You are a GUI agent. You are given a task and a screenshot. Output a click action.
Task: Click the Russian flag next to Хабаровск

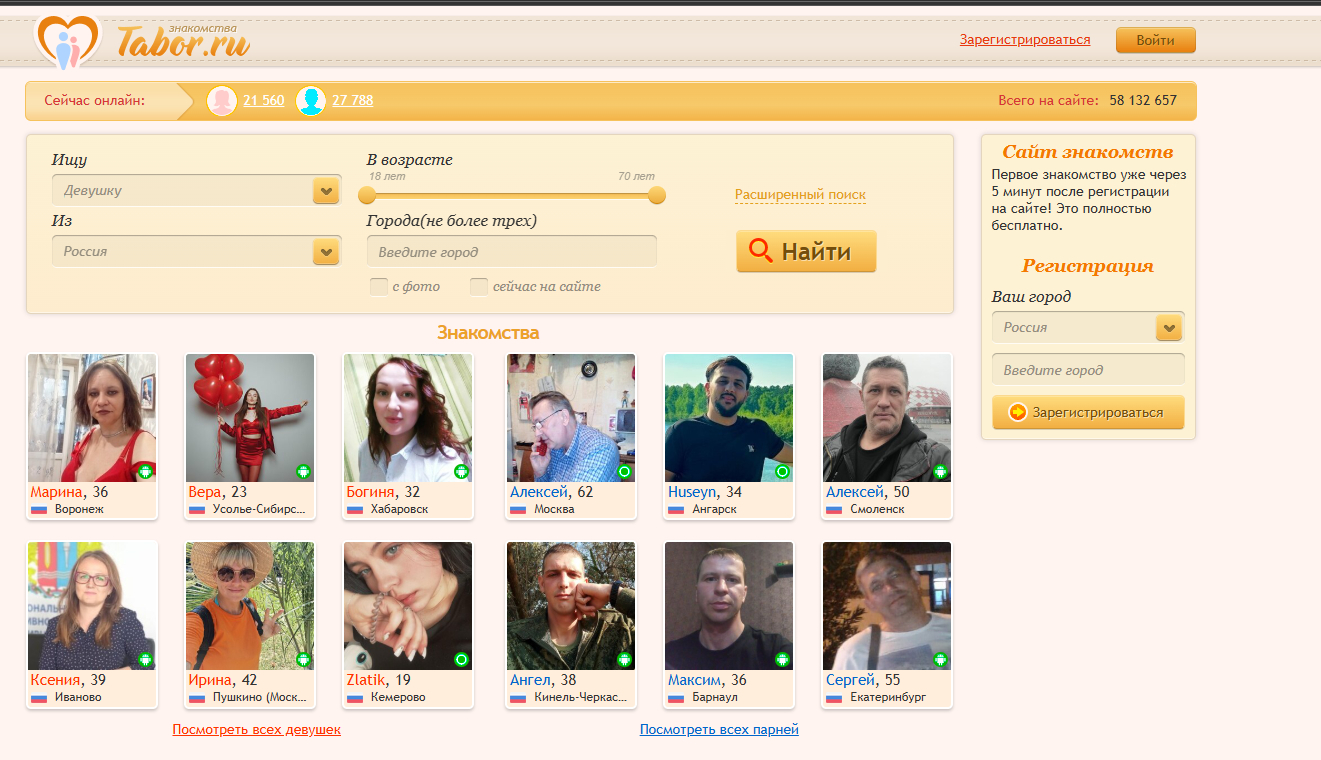pyautogui.click(x=355, y=509)
